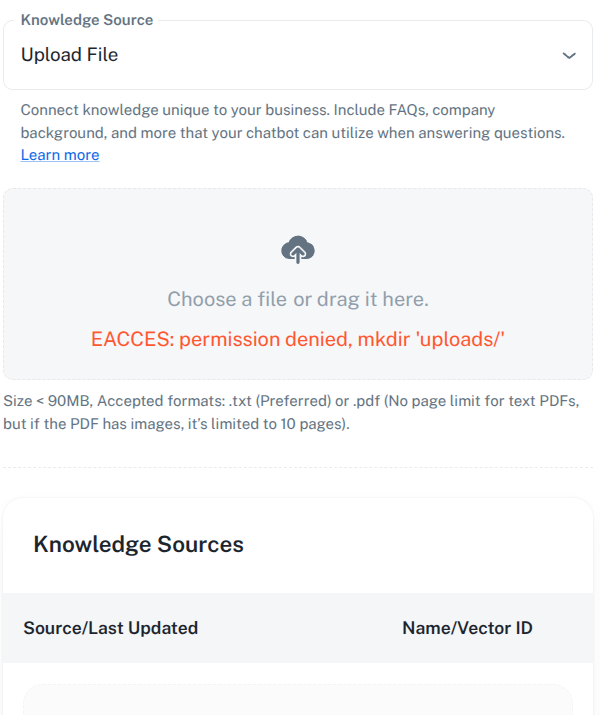Open the Upload File dropdown value
Viewport: 600px width, 715px height.
tap(69, 55)
